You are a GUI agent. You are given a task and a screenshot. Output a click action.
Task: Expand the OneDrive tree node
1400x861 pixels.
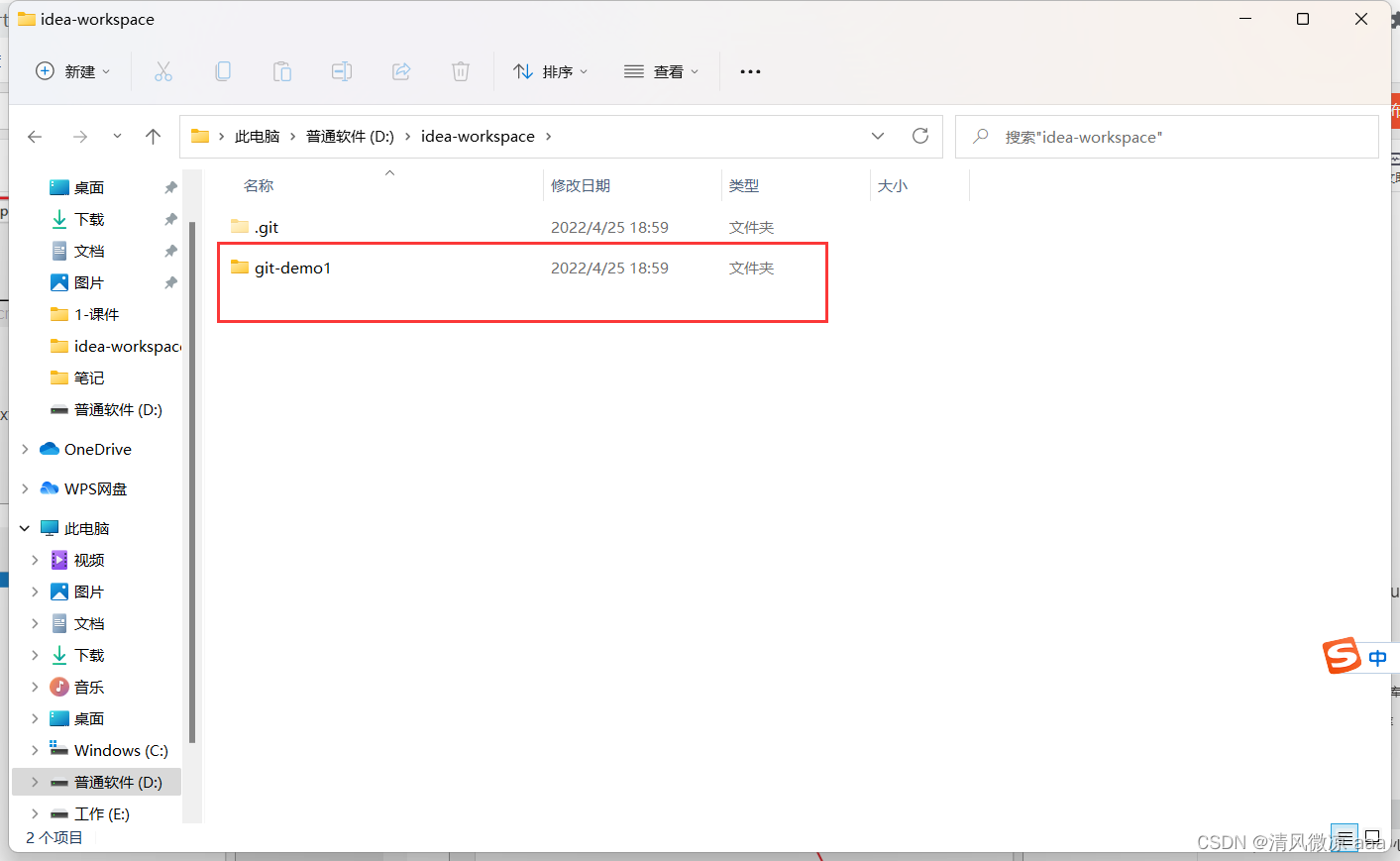click(25, 449)
